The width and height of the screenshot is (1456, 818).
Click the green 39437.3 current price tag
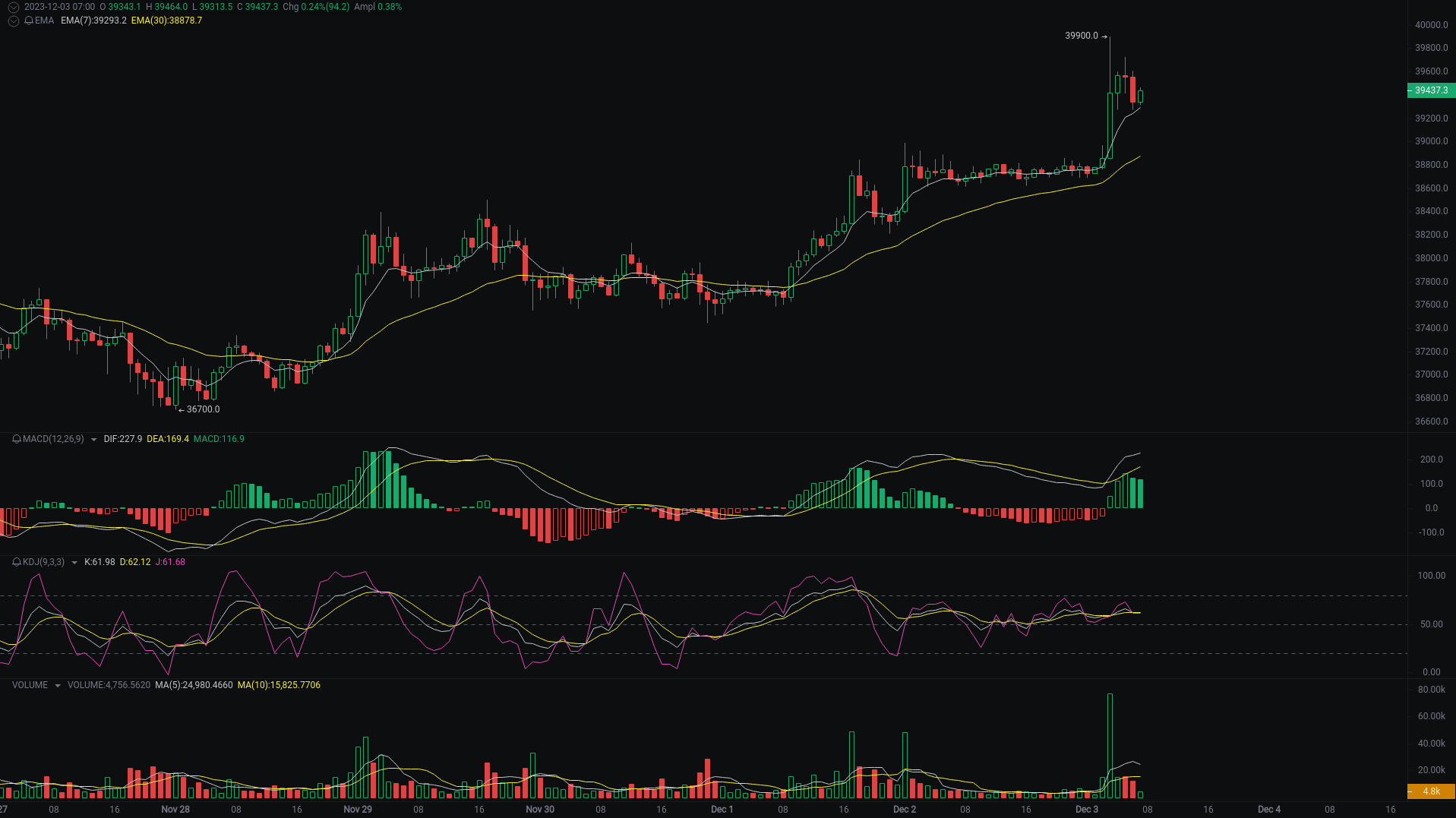pos(1431,90)
